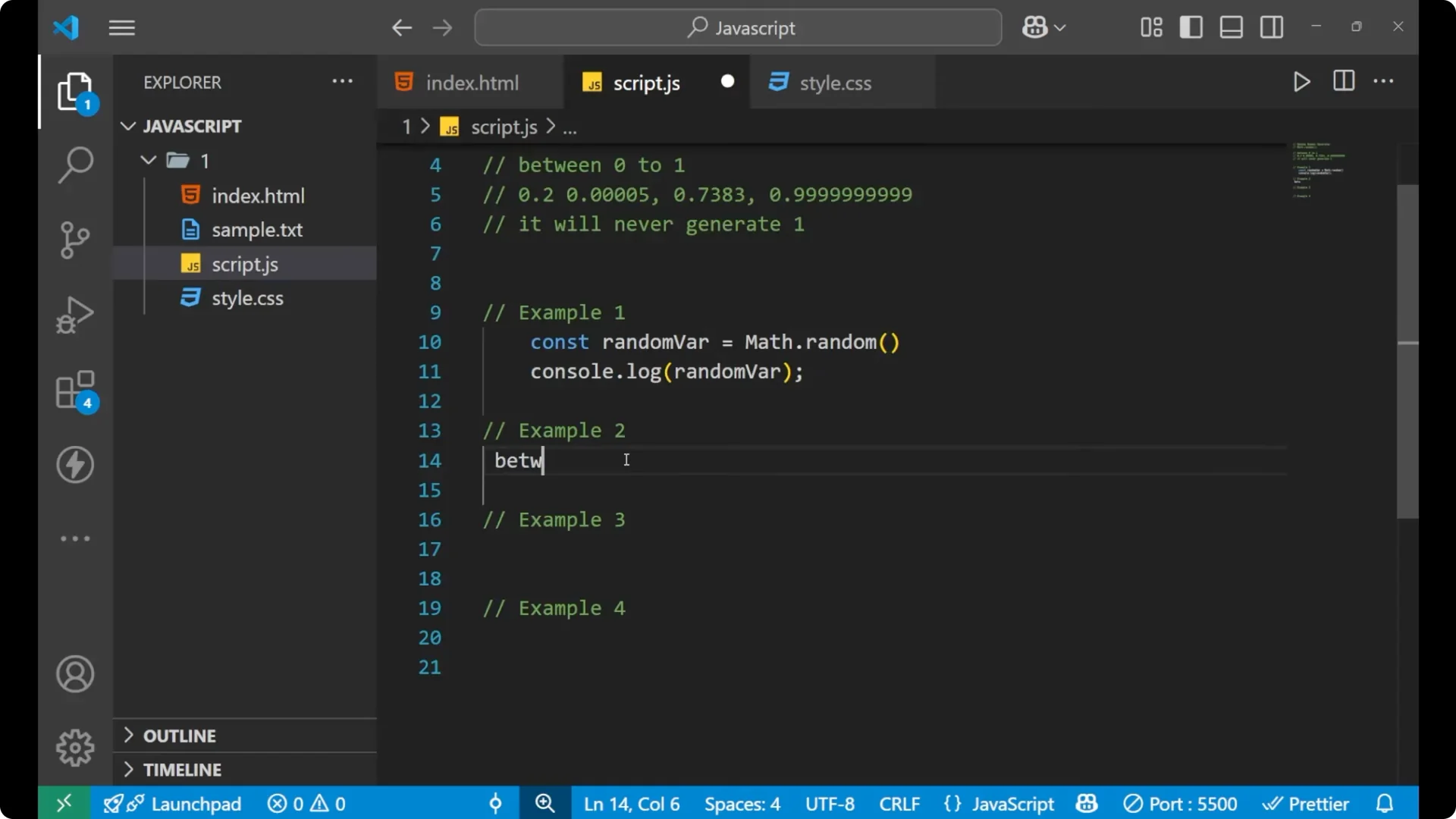Image resolution: width=1456 pixels, height=819 pixels.
Task: Open the hamburger application menu
Action: [121, 27]
